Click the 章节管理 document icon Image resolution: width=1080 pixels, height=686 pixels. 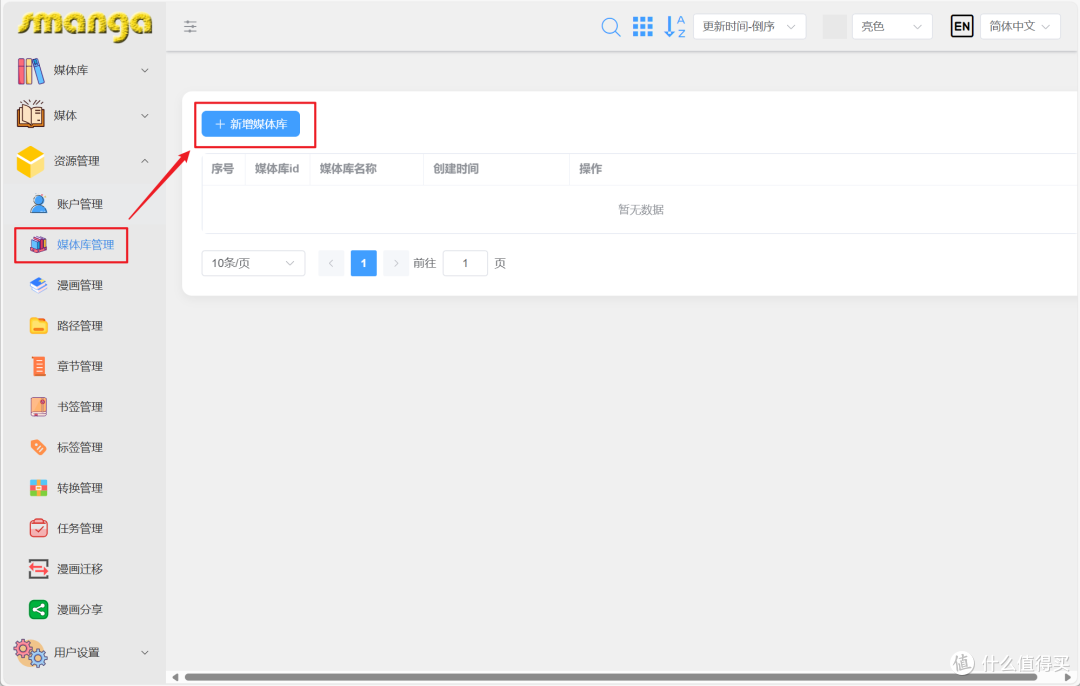coord(39,366)
